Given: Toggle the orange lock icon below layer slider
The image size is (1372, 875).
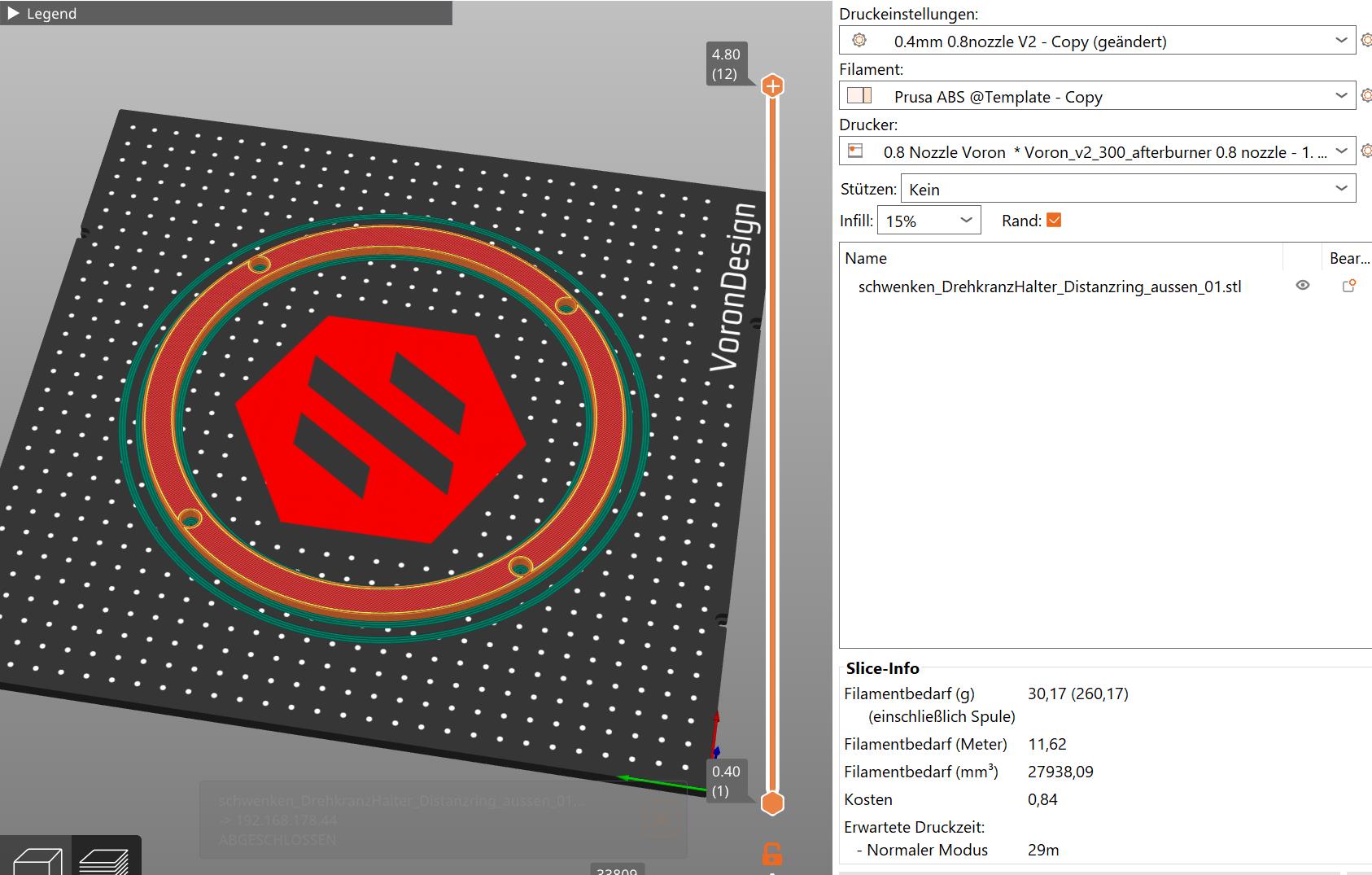Looking at the screenshot, I should coord(772,854).
